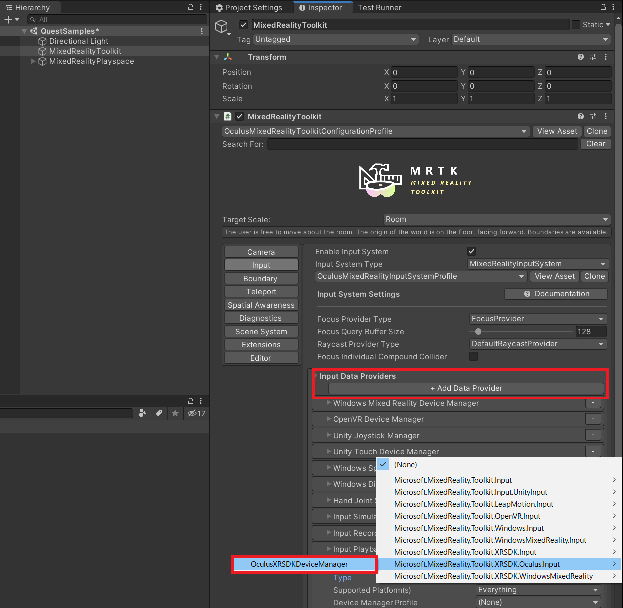Click the Search For input field
Viewport: 623px width, 608px height.
click(422, 144)
